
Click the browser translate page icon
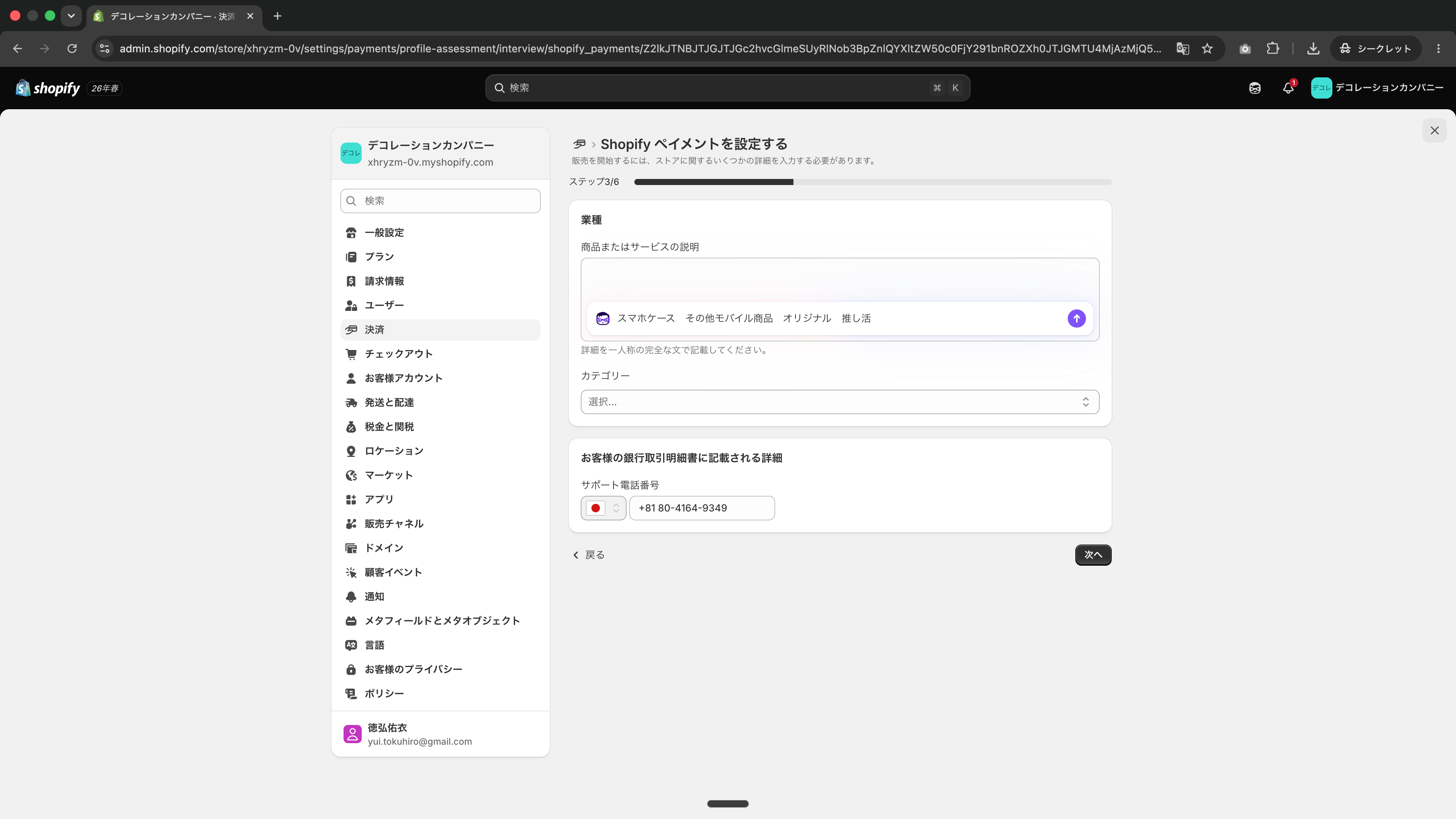pos(1183,49)
